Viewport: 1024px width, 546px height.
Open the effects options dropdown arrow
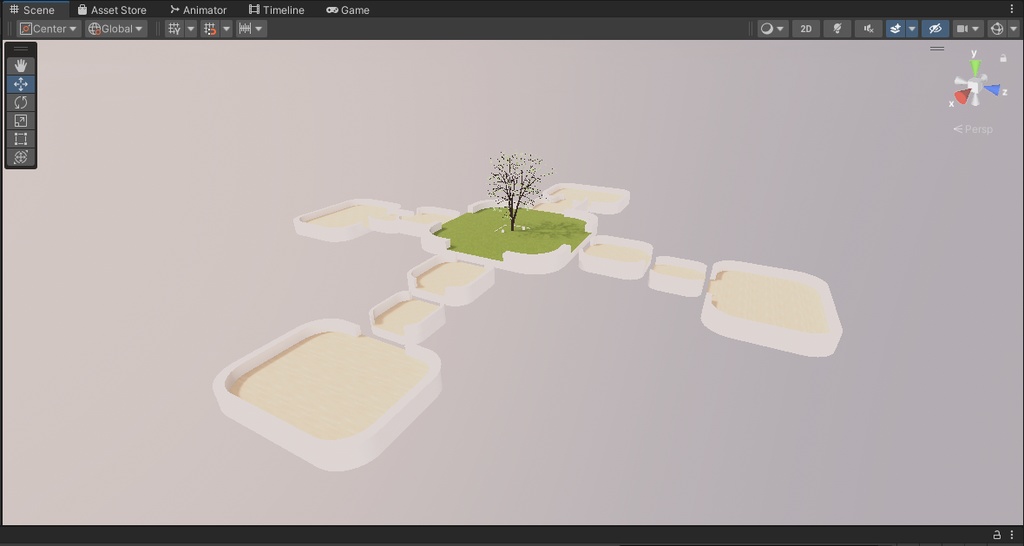coord(912,29)
